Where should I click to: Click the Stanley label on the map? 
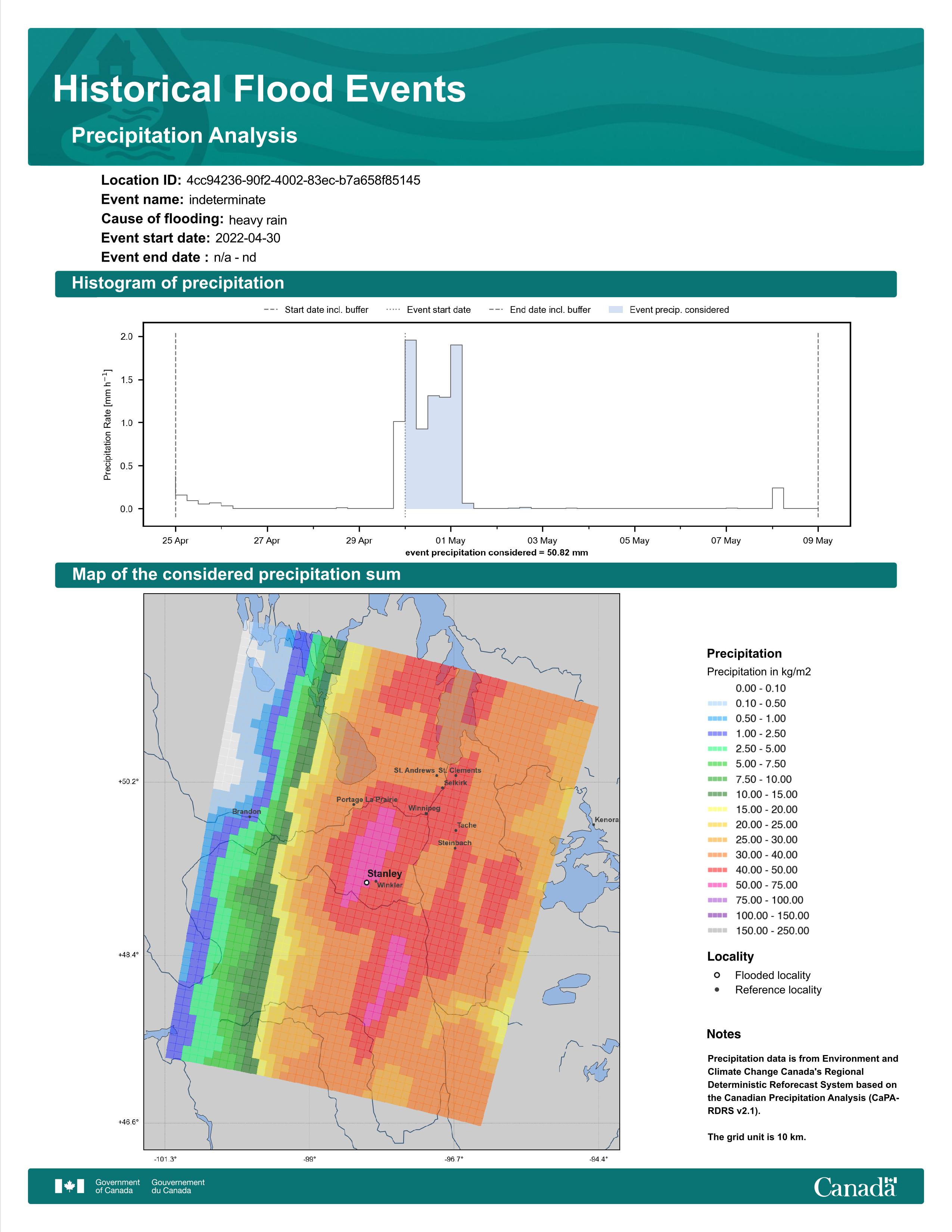(385, 873)
